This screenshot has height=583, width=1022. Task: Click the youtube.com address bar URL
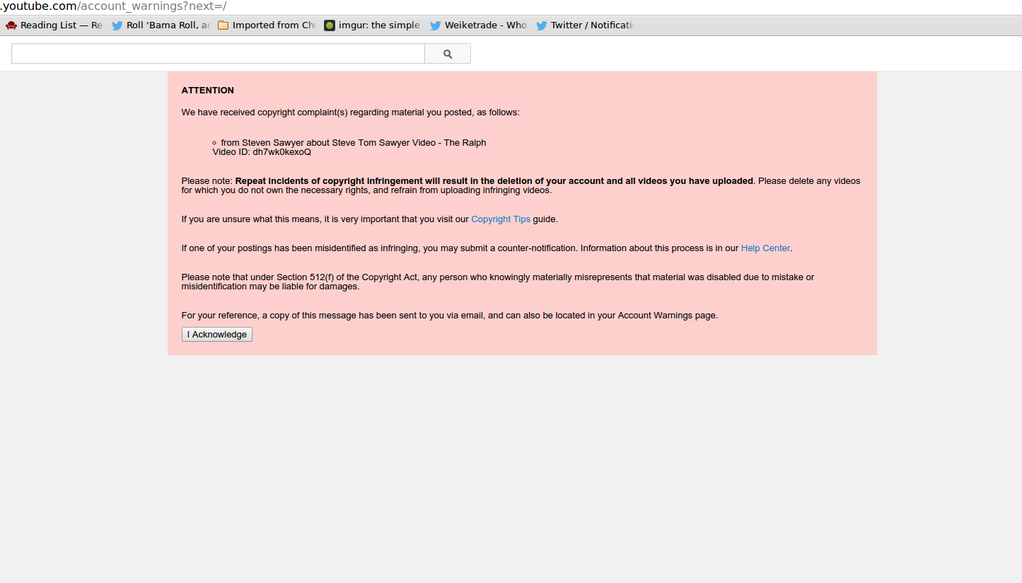click(113, 7)
